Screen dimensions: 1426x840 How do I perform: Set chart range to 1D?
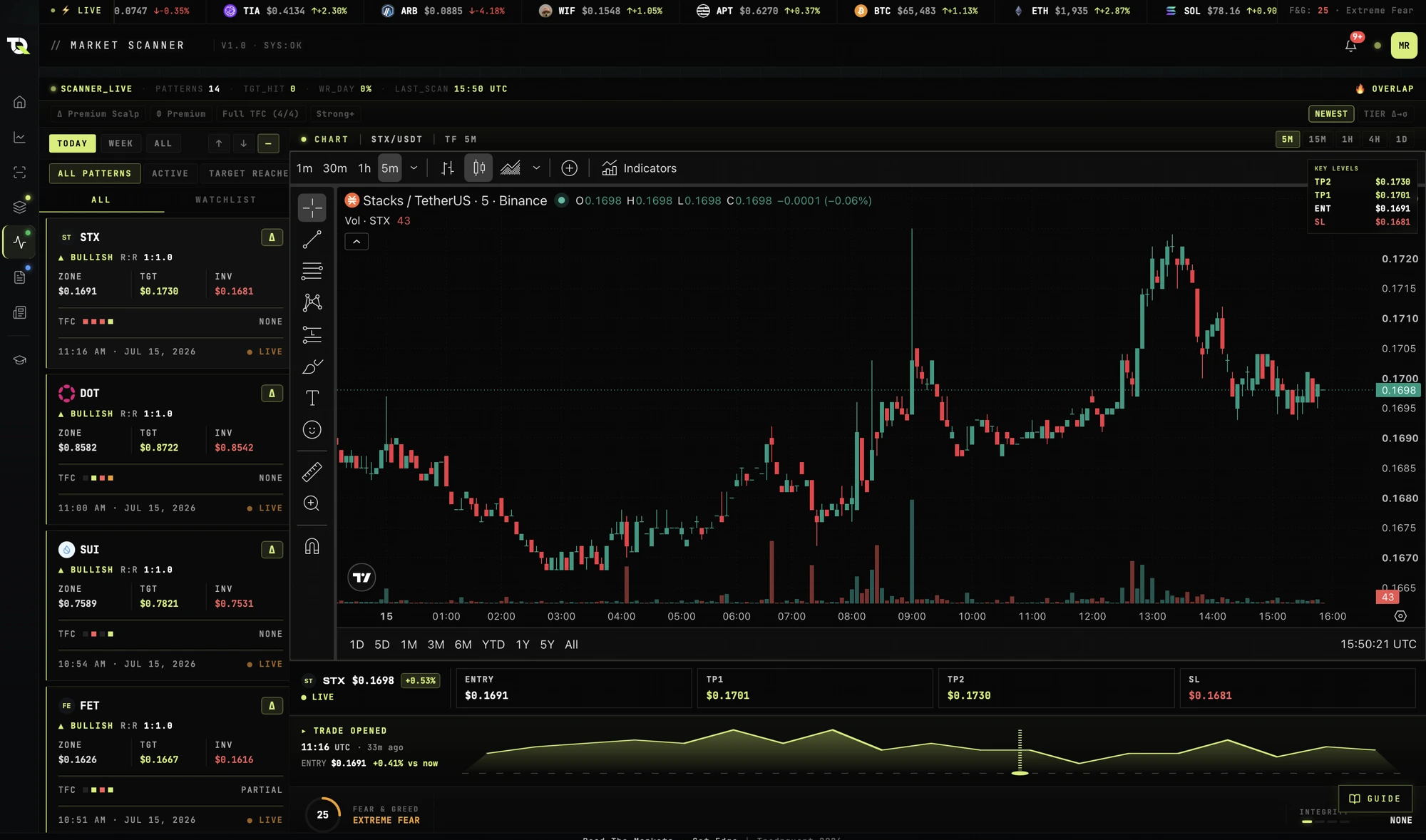pyautogui.click(x=356, y=645)
